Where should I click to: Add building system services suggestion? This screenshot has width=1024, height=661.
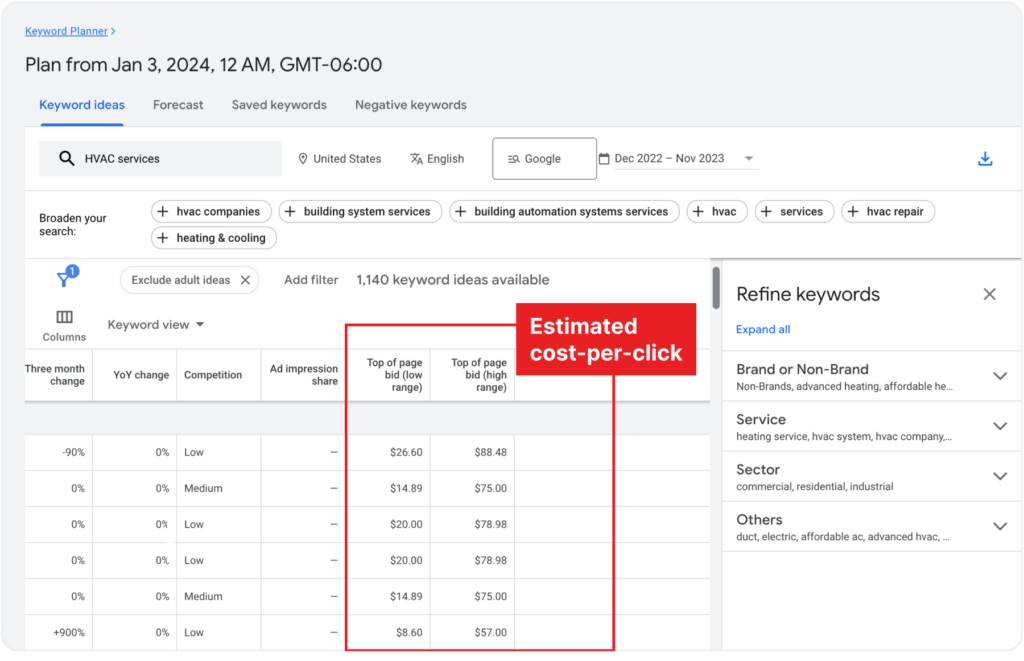click(x=360, y=212)
